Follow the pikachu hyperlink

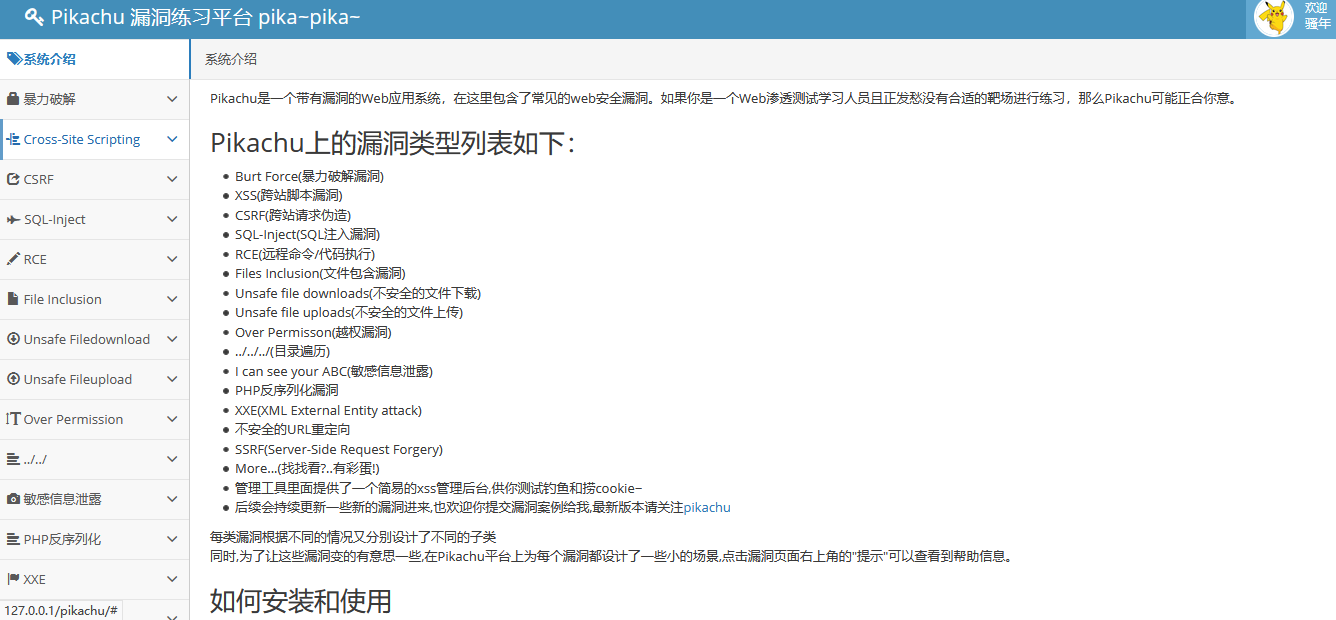click(707, 507)
